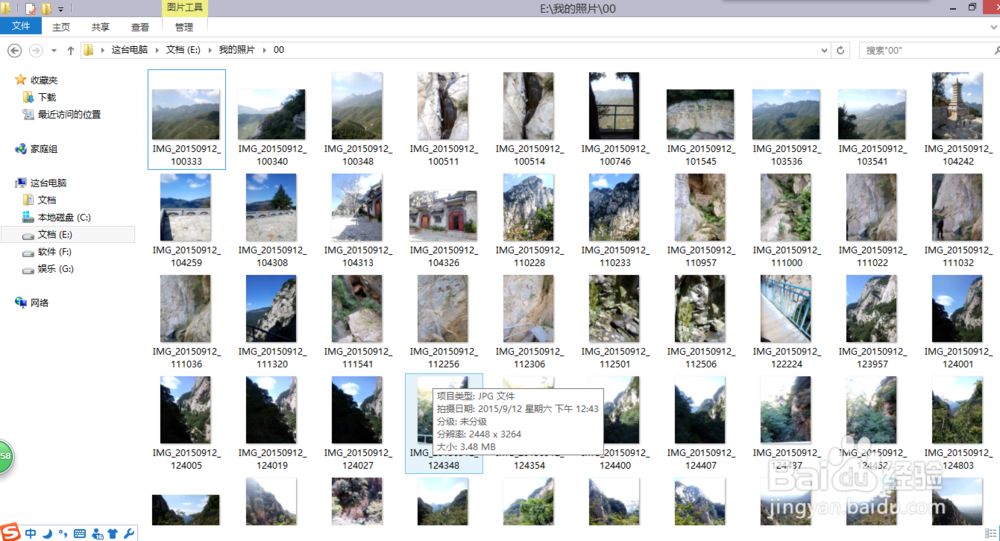1000x541 pixels.
Task: Select 家庭组 in the navigation pane
Action: click(37, 149)
